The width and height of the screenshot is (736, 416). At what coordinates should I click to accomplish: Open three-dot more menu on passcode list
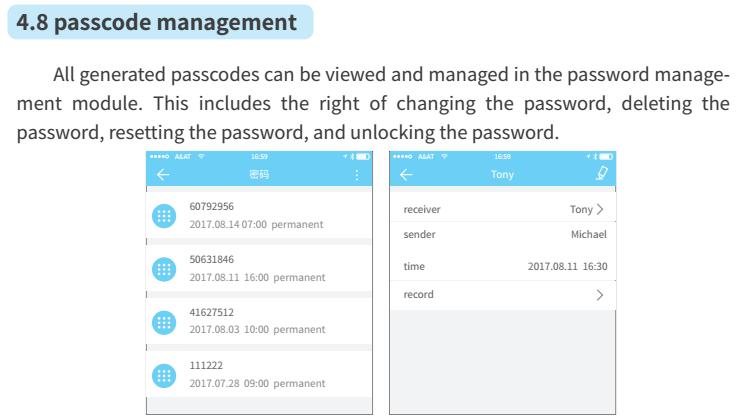point(357,175)
